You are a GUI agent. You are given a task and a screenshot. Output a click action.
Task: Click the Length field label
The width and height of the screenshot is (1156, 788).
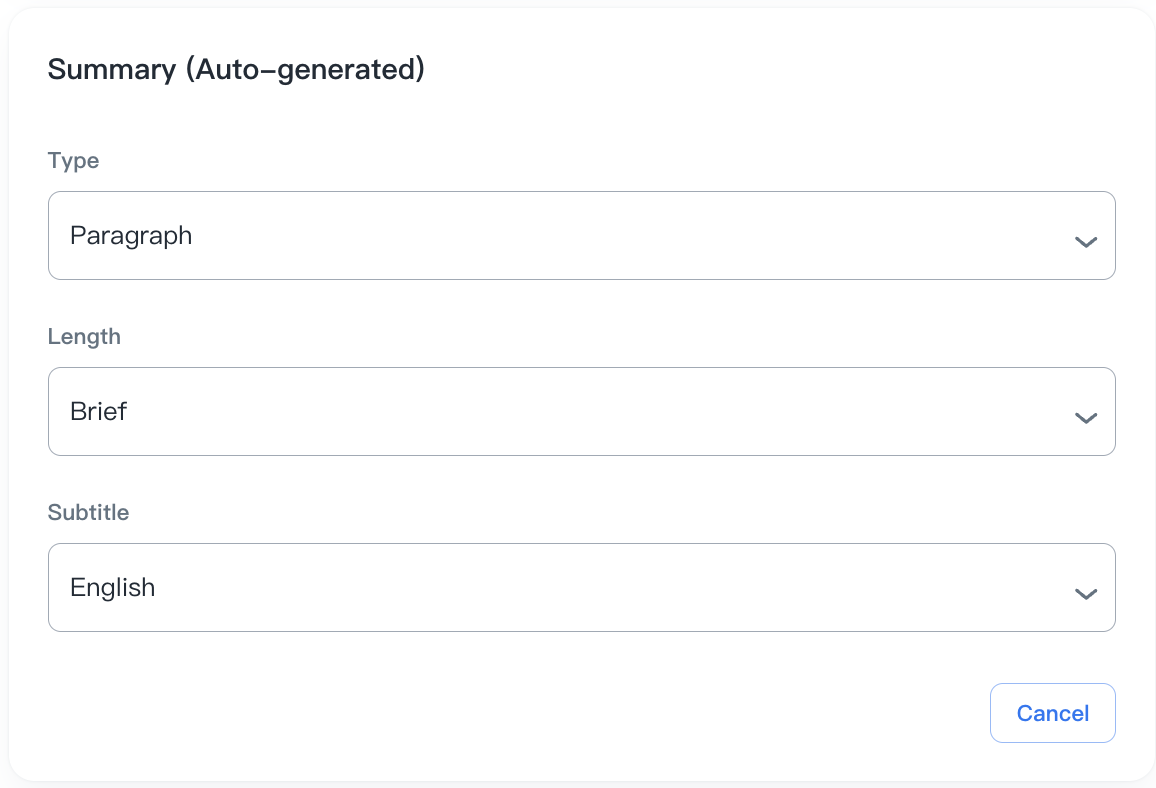[84, 337]
